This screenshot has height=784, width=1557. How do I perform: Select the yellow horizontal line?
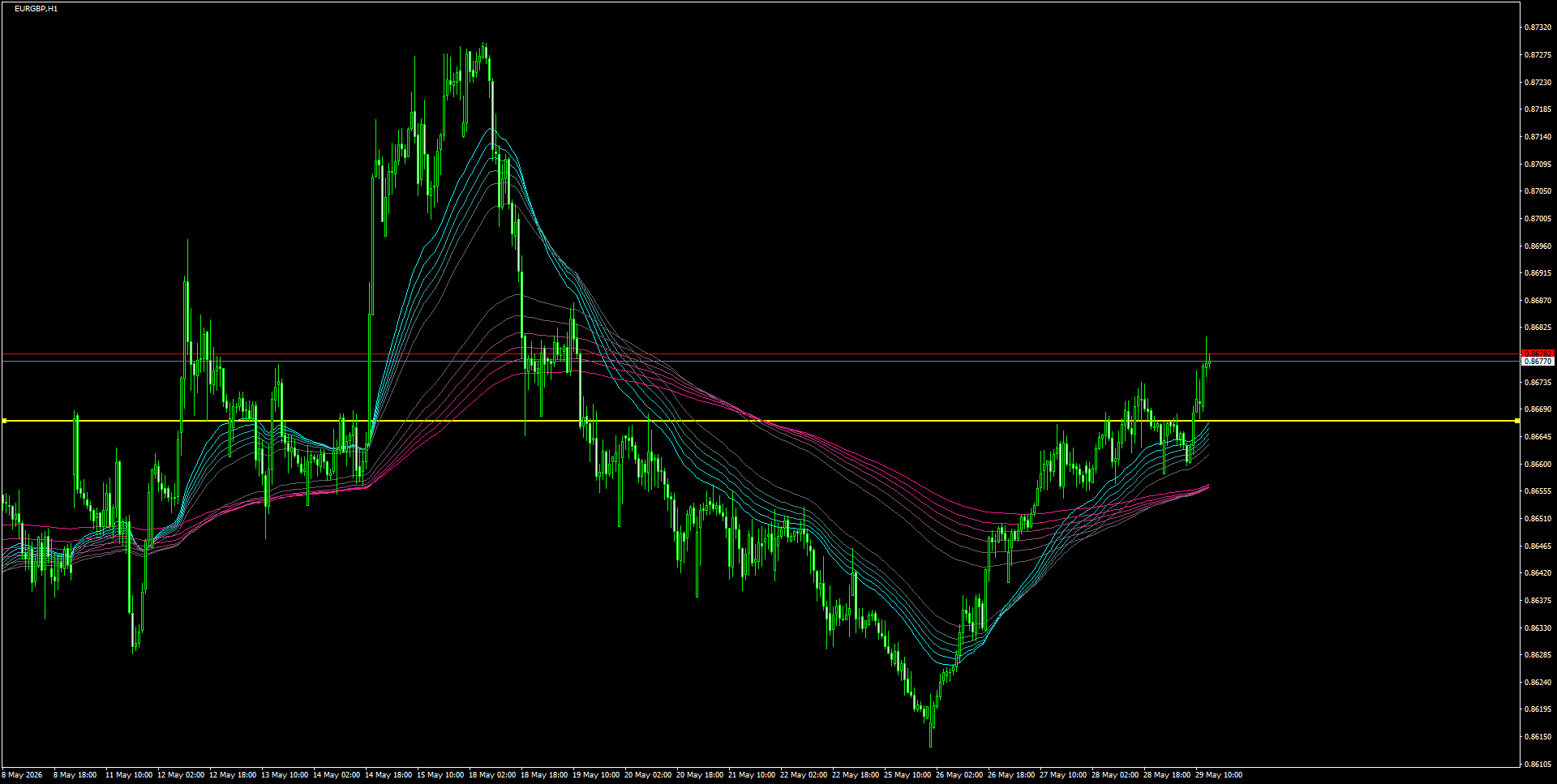pos(760,421)
